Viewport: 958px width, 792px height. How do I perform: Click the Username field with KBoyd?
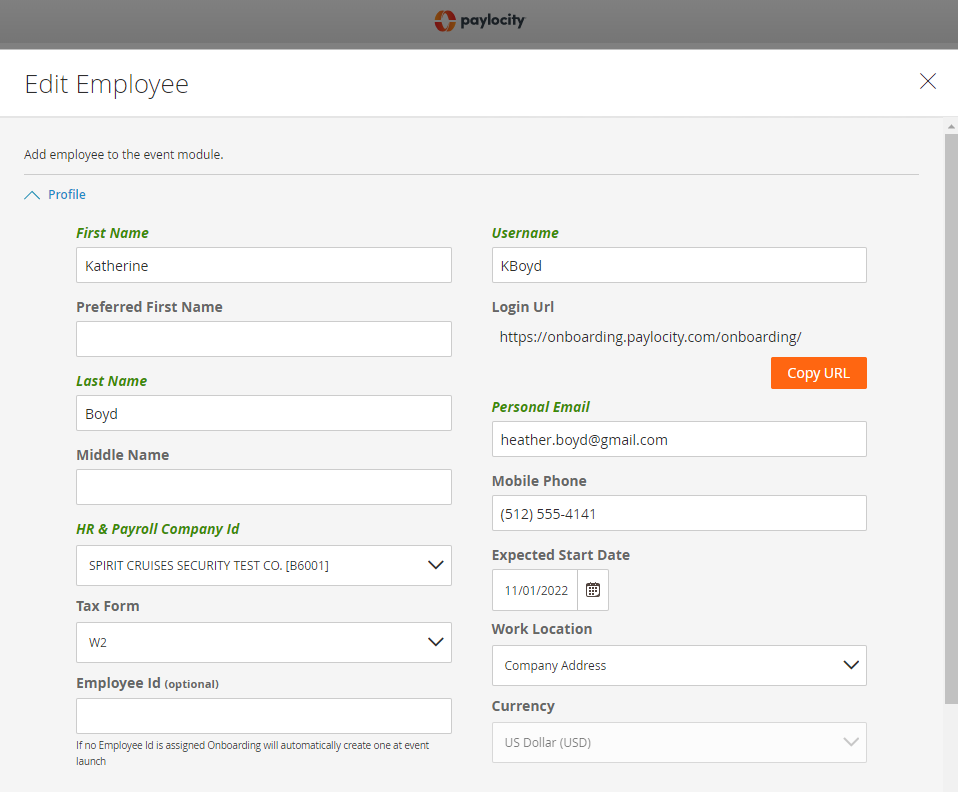[x=679, y=266]
